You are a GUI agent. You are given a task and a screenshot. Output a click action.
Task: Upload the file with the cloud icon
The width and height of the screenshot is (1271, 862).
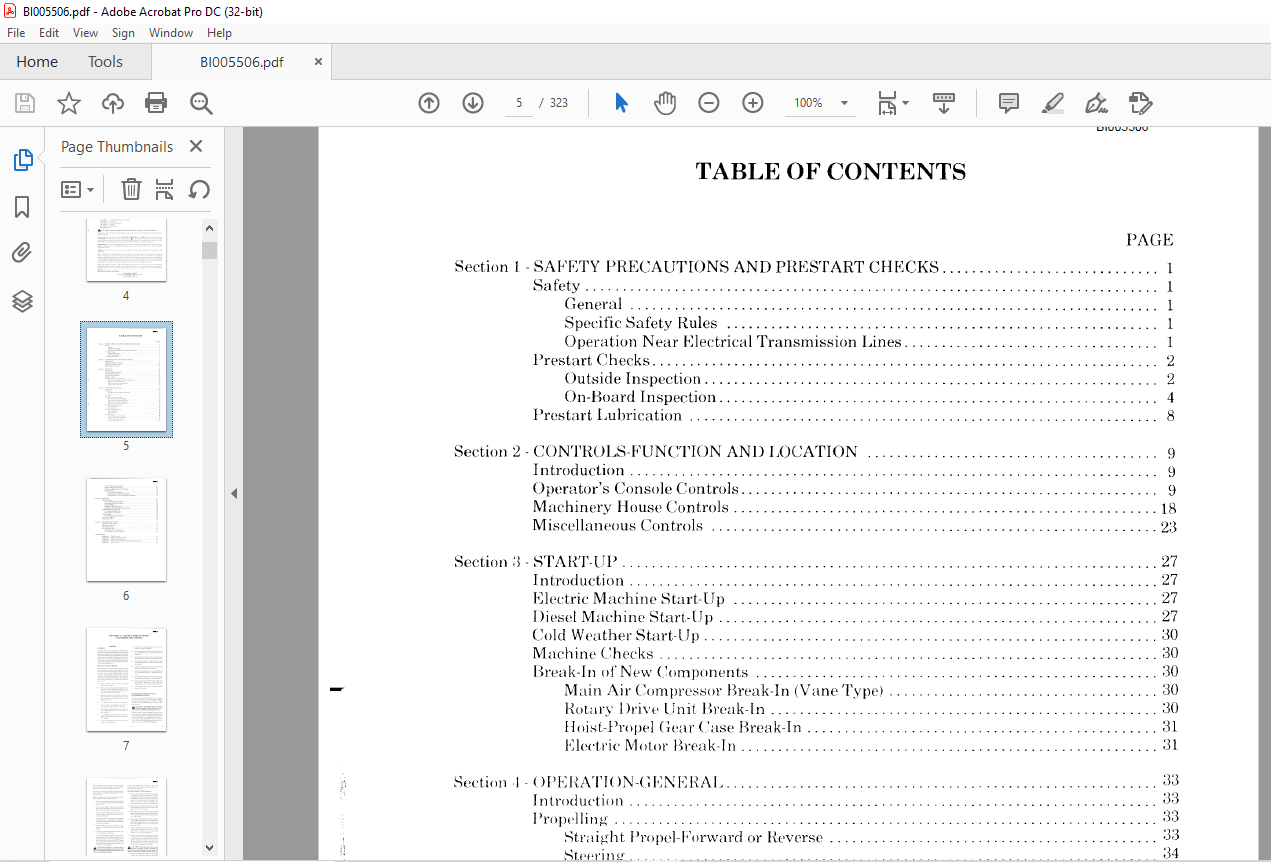pos(113,103)
